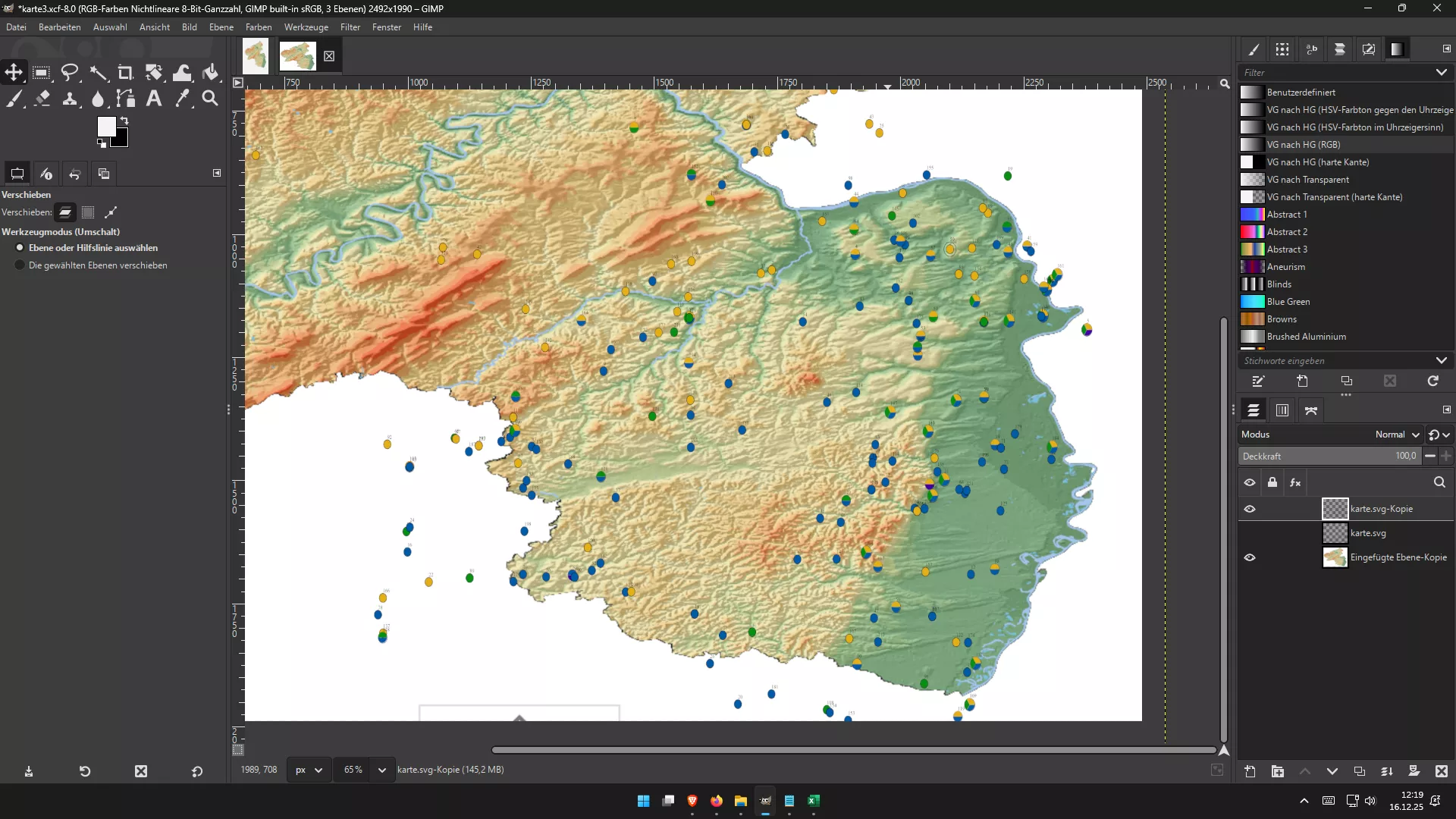Select the karte.svg layer
Viewport: 1456px width, 819px height.
[x=1367, y=533]
